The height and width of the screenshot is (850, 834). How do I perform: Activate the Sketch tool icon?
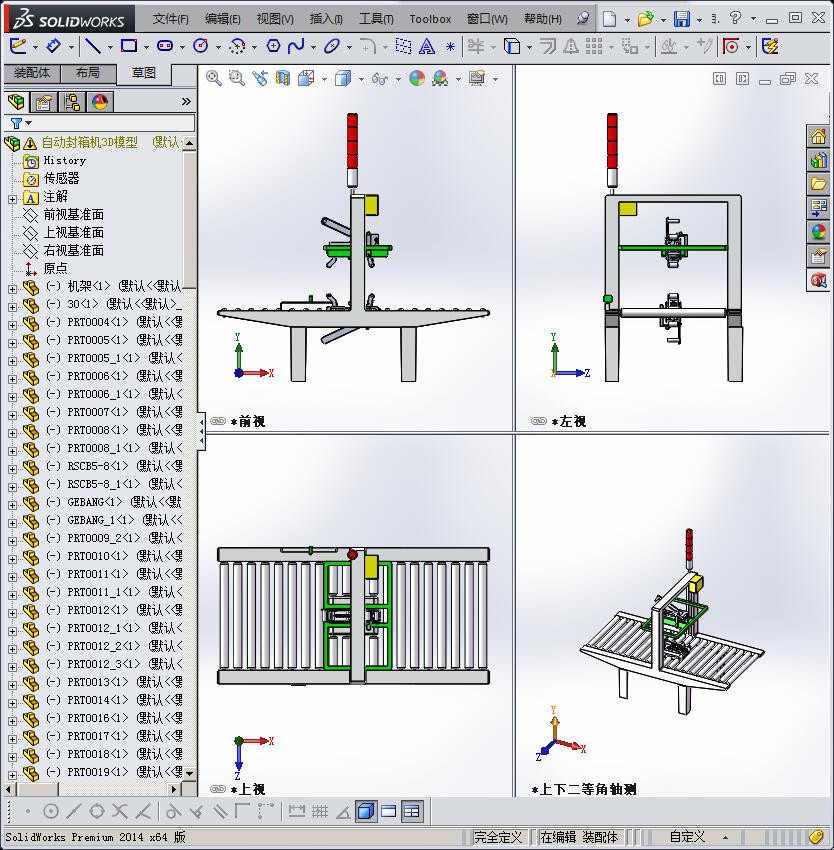(18, 46)
